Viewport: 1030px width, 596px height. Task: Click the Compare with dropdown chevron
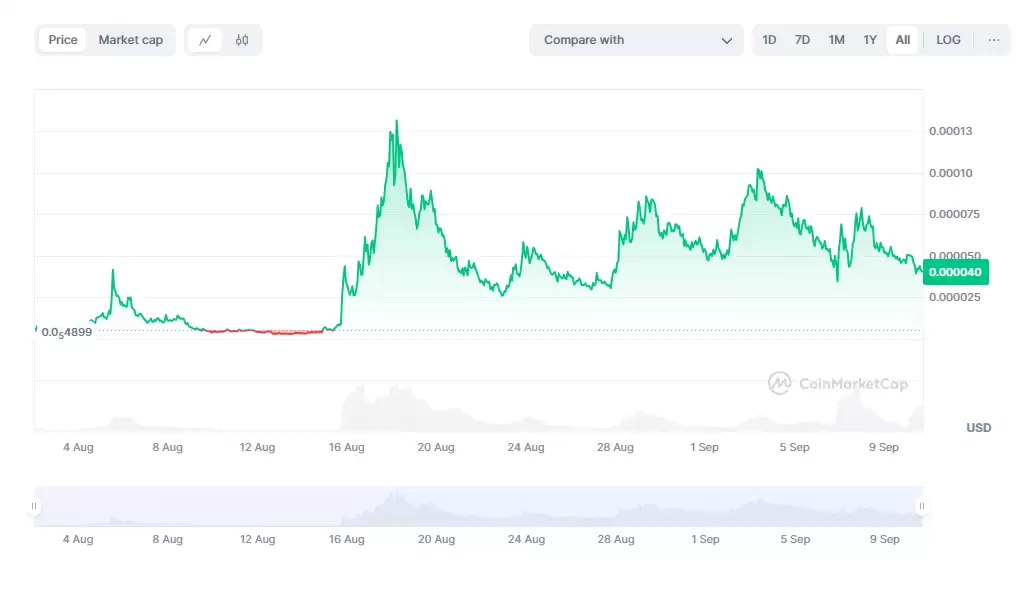click(x=727, y=41)
